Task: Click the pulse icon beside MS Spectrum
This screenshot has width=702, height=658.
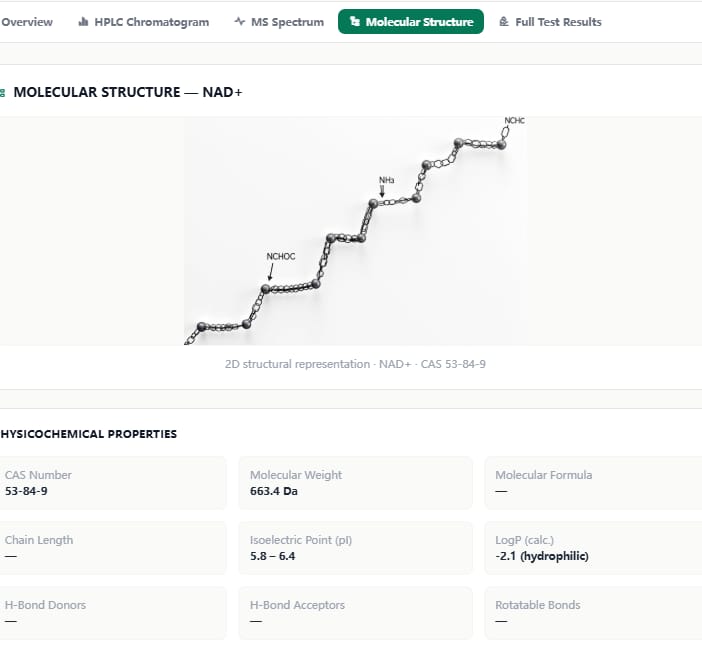Action: [x=240, y=21]
